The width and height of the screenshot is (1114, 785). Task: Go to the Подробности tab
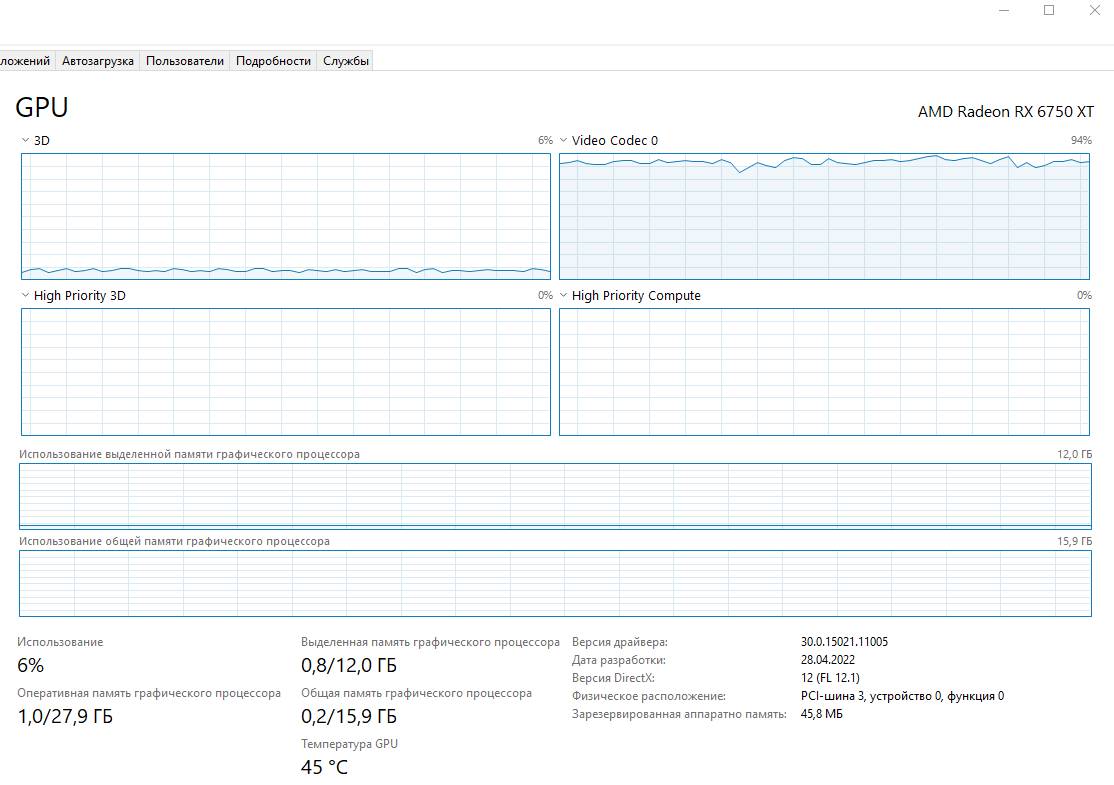pyautogui.click(x=273, y=61)
